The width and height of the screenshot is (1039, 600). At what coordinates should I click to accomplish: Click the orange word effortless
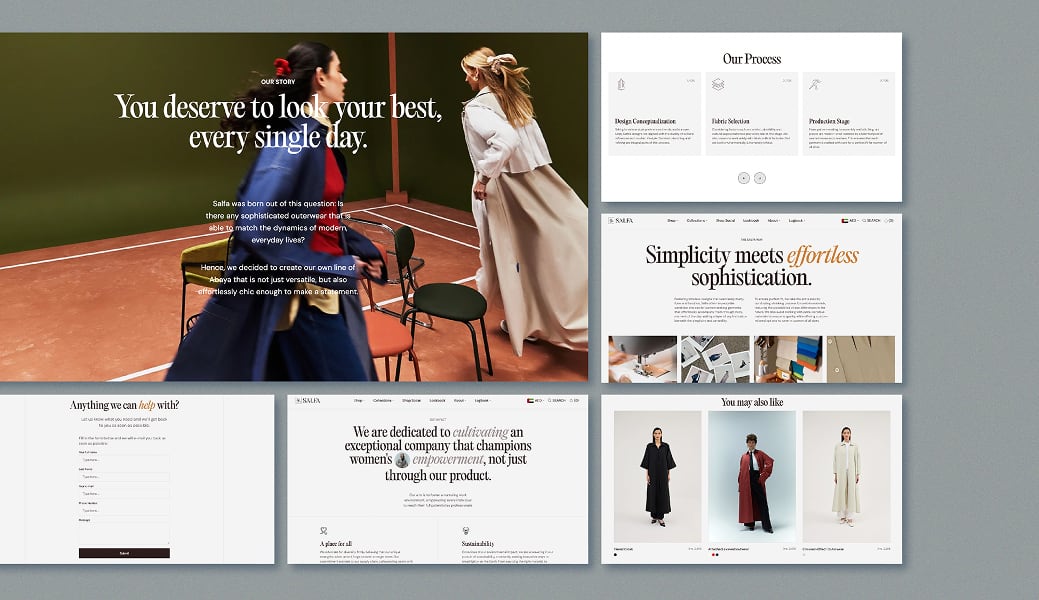point(823,255)
